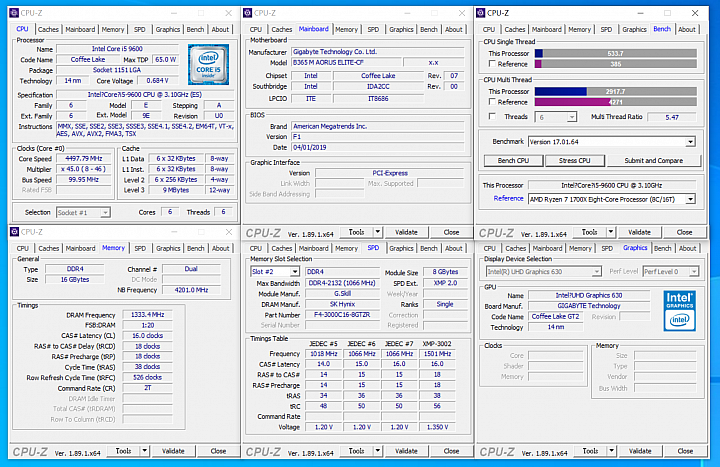Click the Part Number F4-3000C16-8GTZR field
This screenshot has width=720, height=467.
click(342, 315)
